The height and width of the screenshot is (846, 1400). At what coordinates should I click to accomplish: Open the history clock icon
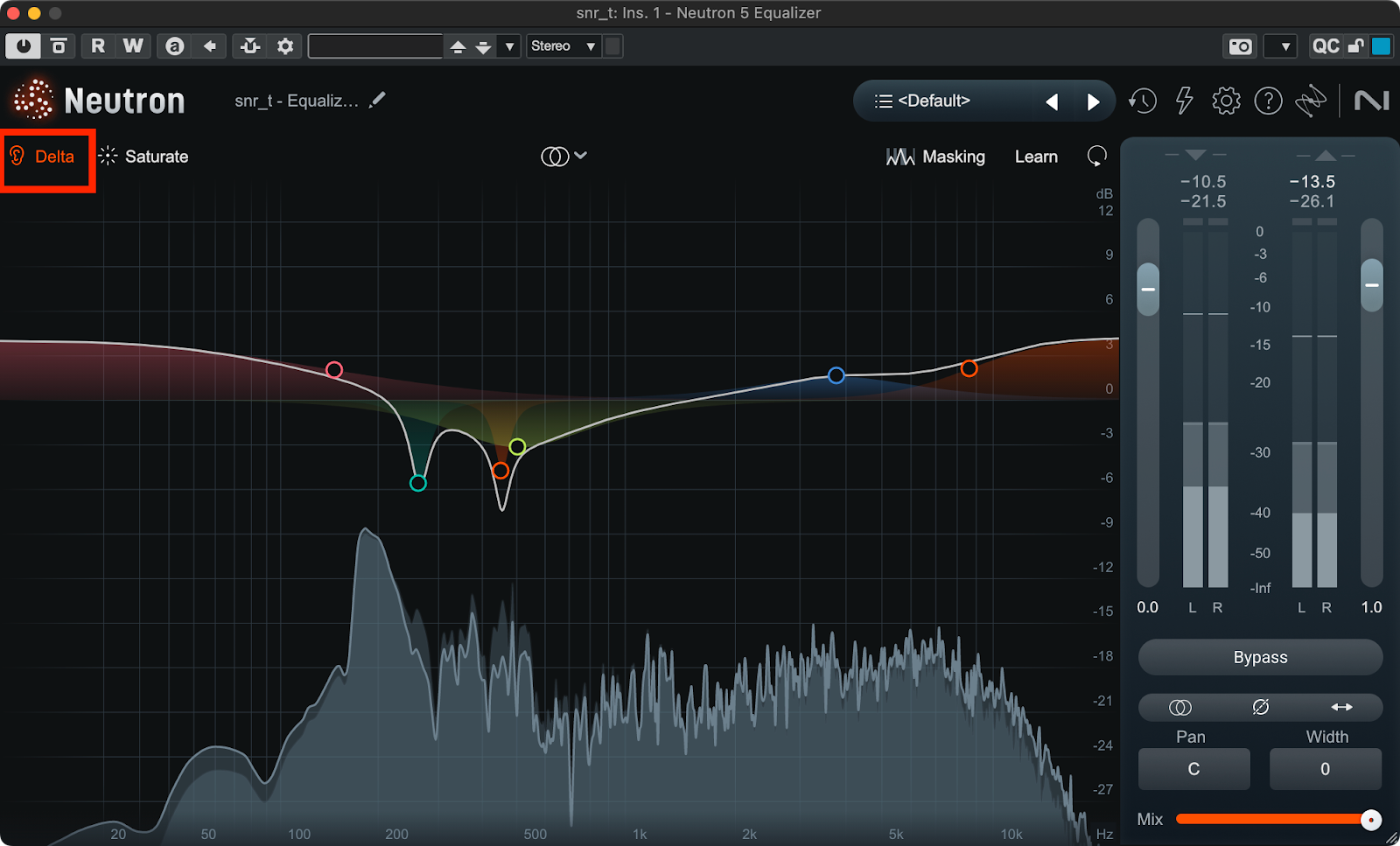[x=1142, y=101]
